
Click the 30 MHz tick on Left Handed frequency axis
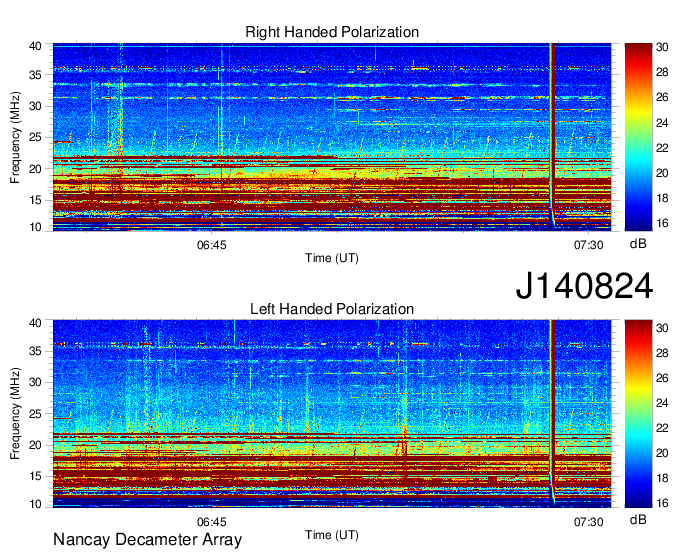tap(35, 382)
